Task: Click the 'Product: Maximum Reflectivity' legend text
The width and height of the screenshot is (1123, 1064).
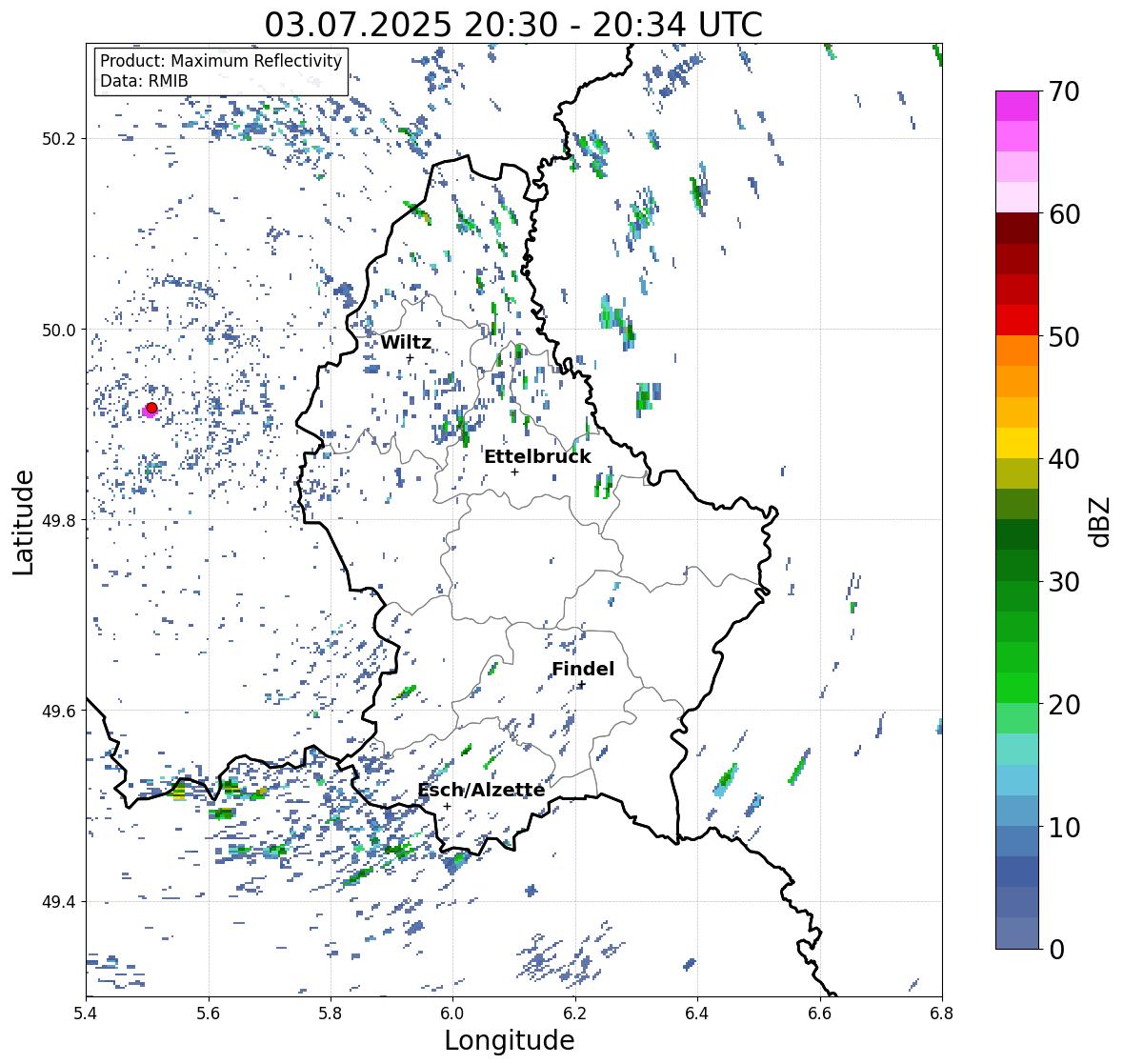Action: [221, 61]
